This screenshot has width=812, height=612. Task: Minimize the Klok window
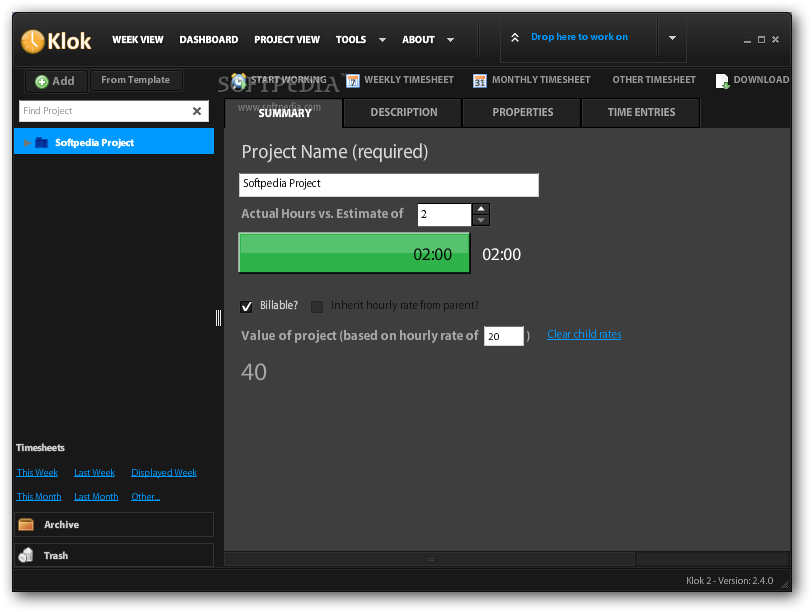[747, 40]
